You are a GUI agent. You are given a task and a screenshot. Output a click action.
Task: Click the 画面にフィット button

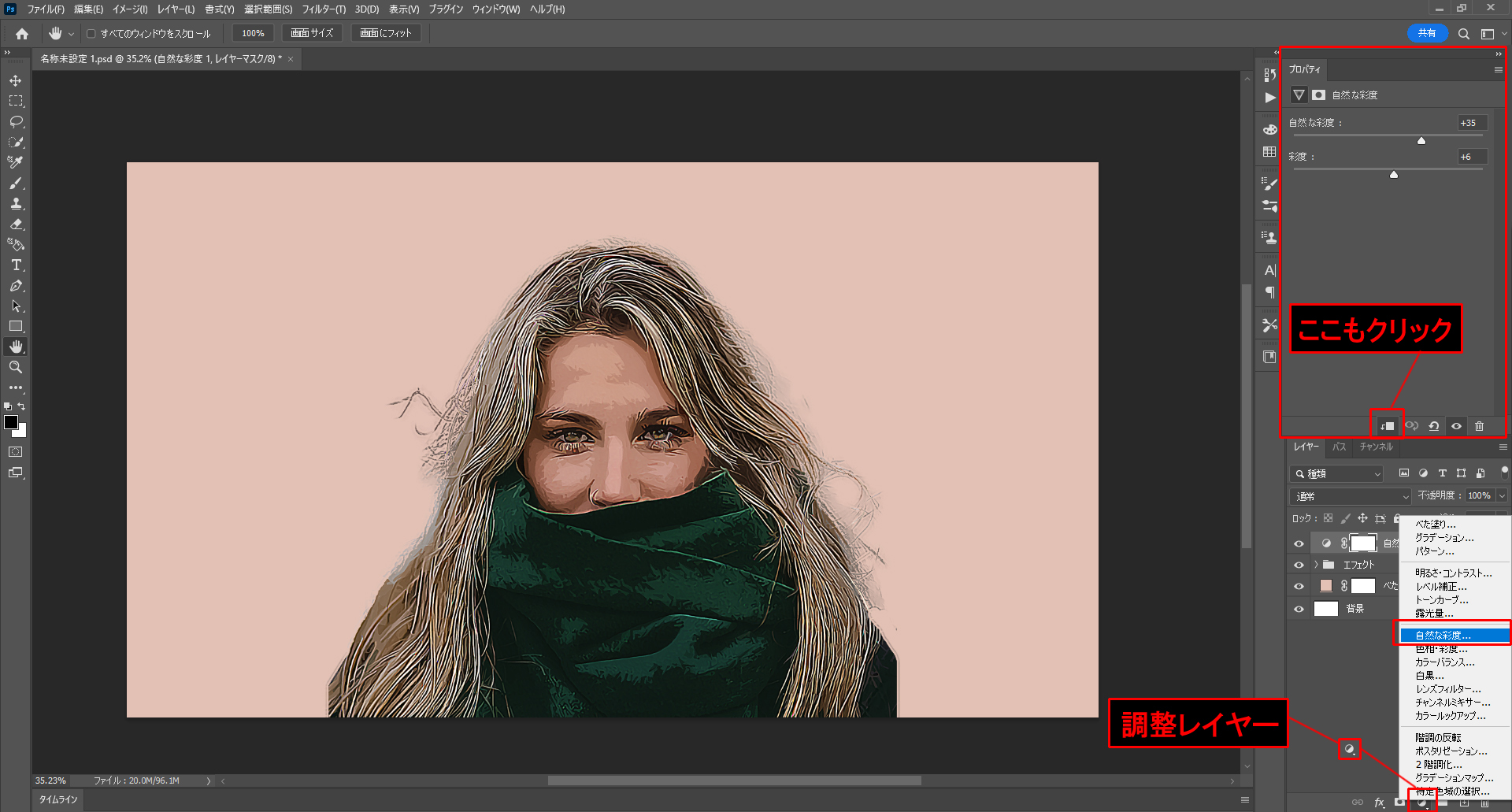386,33
